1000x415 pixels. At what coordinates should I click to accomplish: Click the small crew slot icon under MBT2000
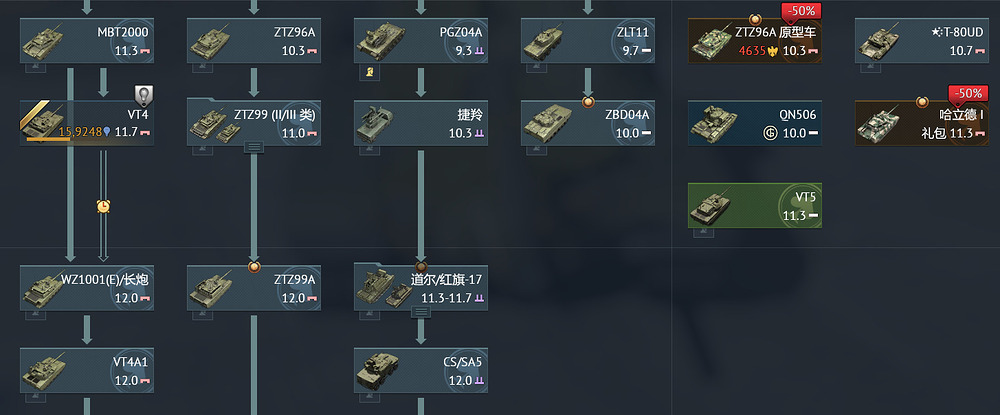[35, 68]
